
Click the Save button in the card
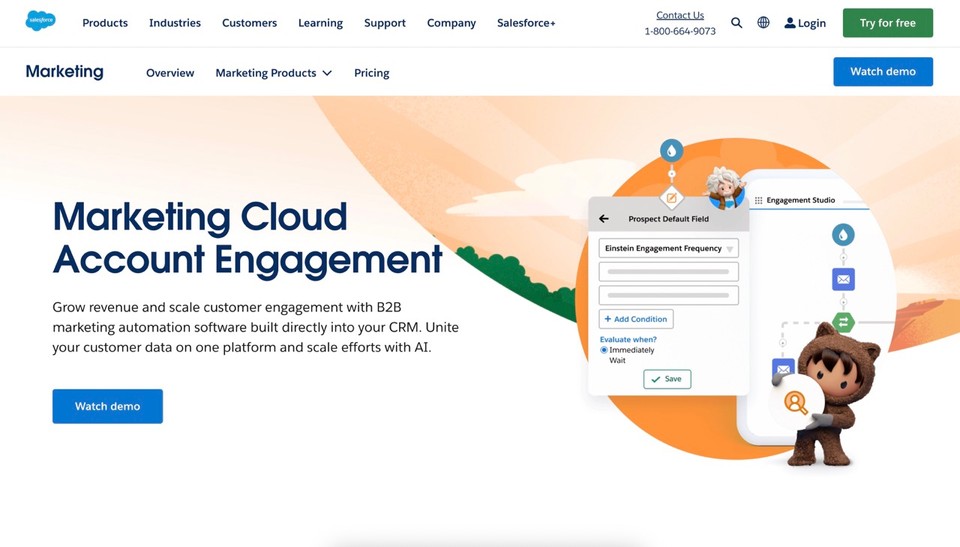click(667, 379)
